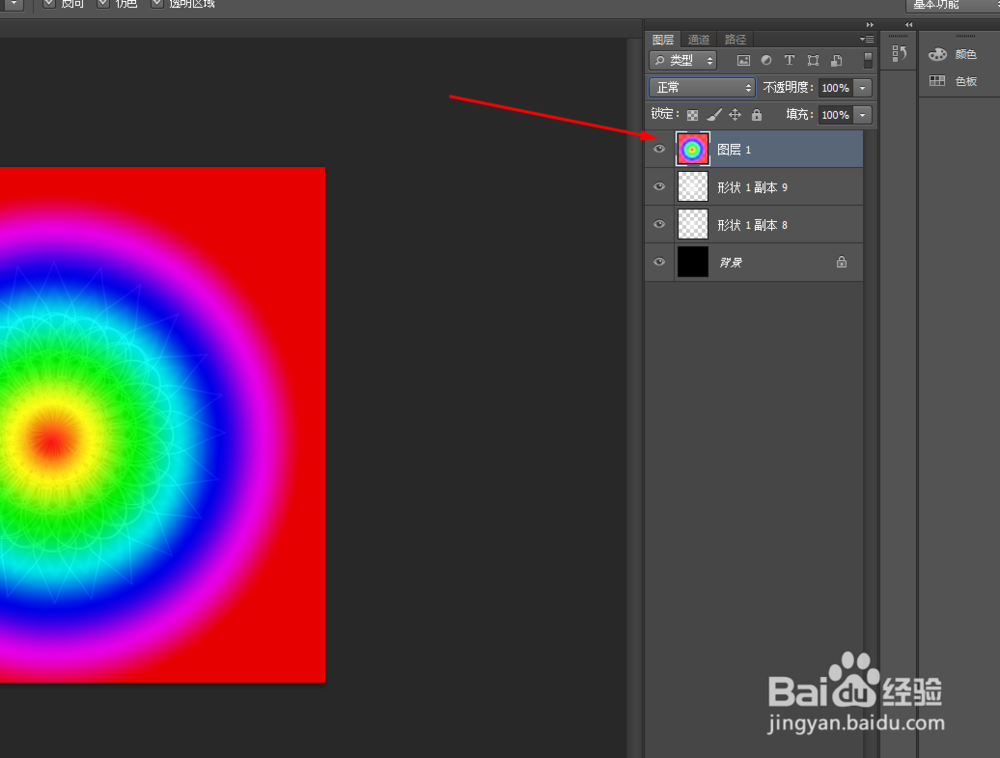Lock all padlock icon in 锁定 row
This screenshot has height=758, width=1000.
point(756,115)
